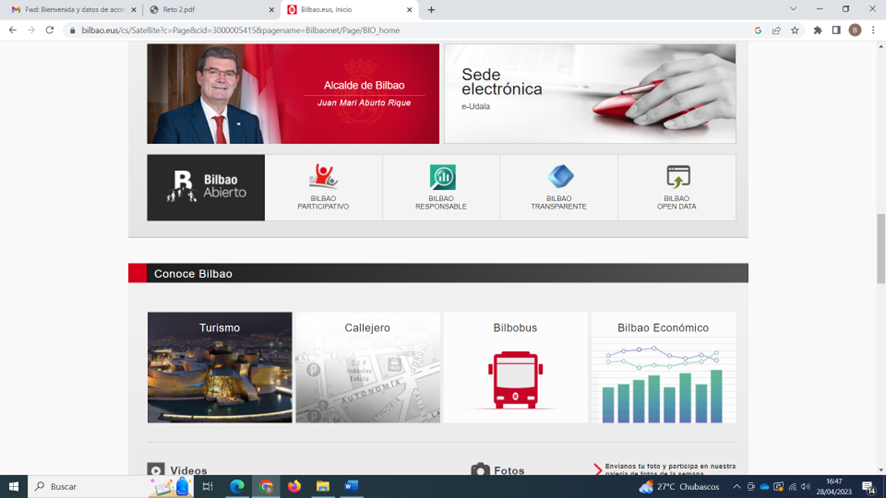Open the Alcalde de Bilbao banner
The image size is (886, 498).
pos(293,94)
